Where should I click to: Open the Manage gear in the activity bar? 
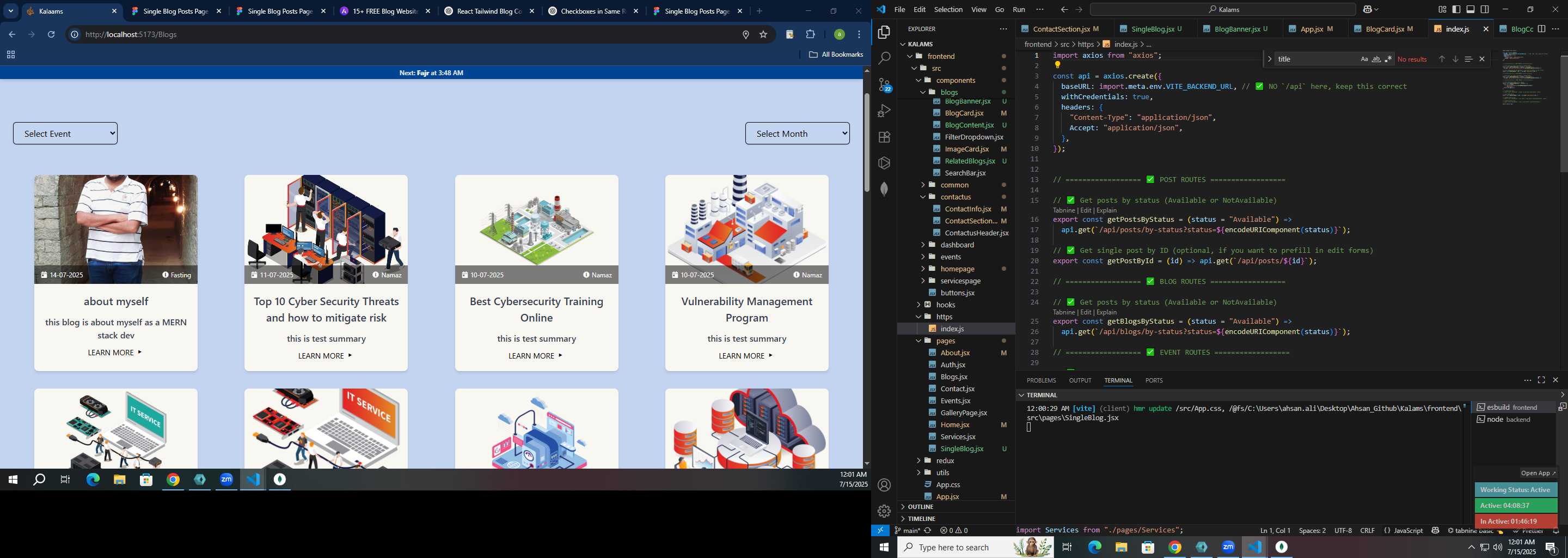point(884,511)
